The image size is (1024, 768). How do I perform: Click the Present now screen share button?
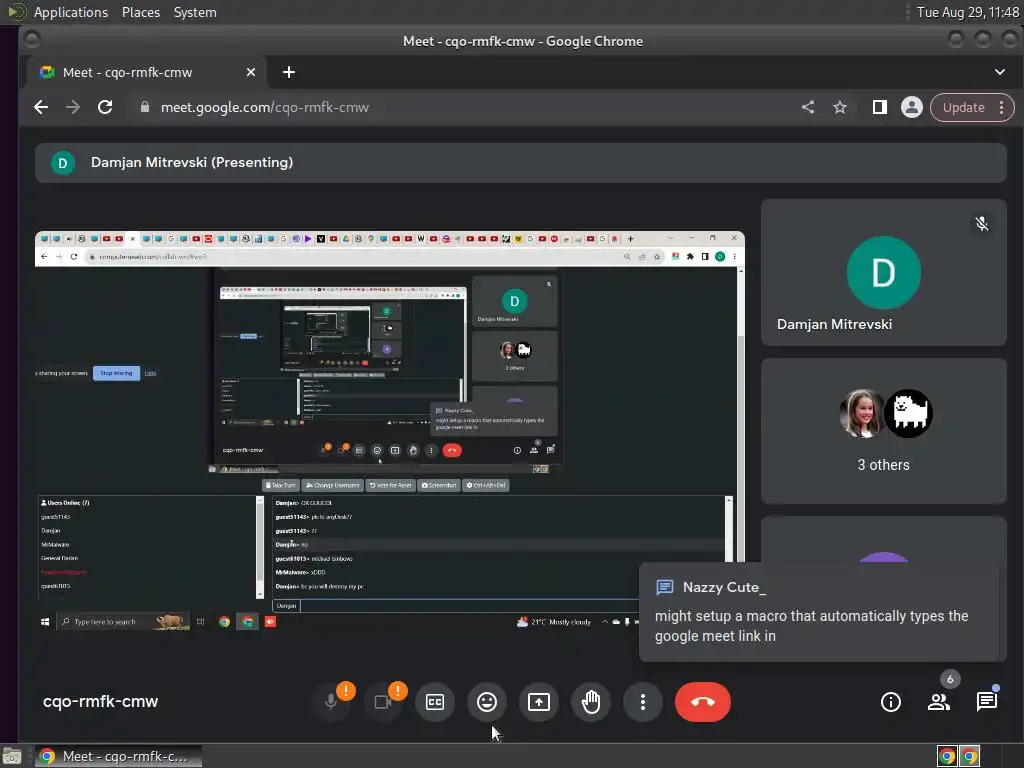point(539,702)
